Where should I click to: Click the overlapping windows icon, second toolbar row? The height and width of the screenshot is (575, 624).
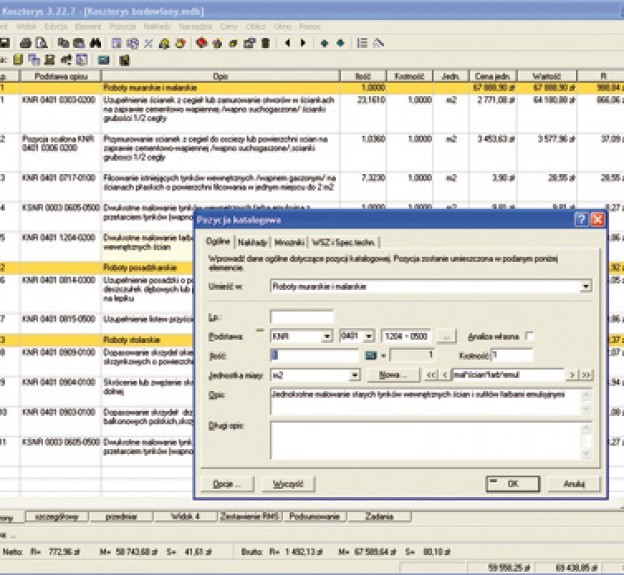(34, 60)
